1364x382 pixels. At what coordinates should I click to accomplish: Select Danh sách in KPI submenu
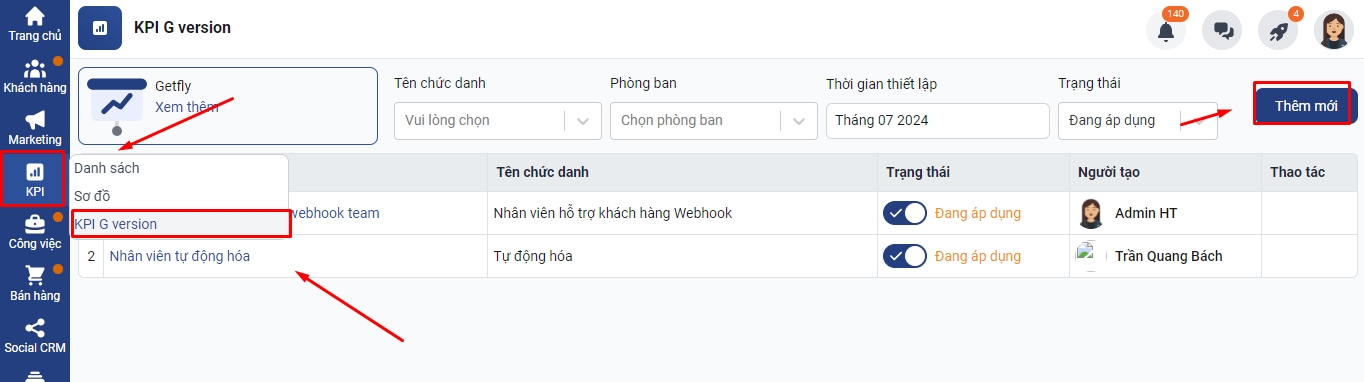[x=107, y=168]
